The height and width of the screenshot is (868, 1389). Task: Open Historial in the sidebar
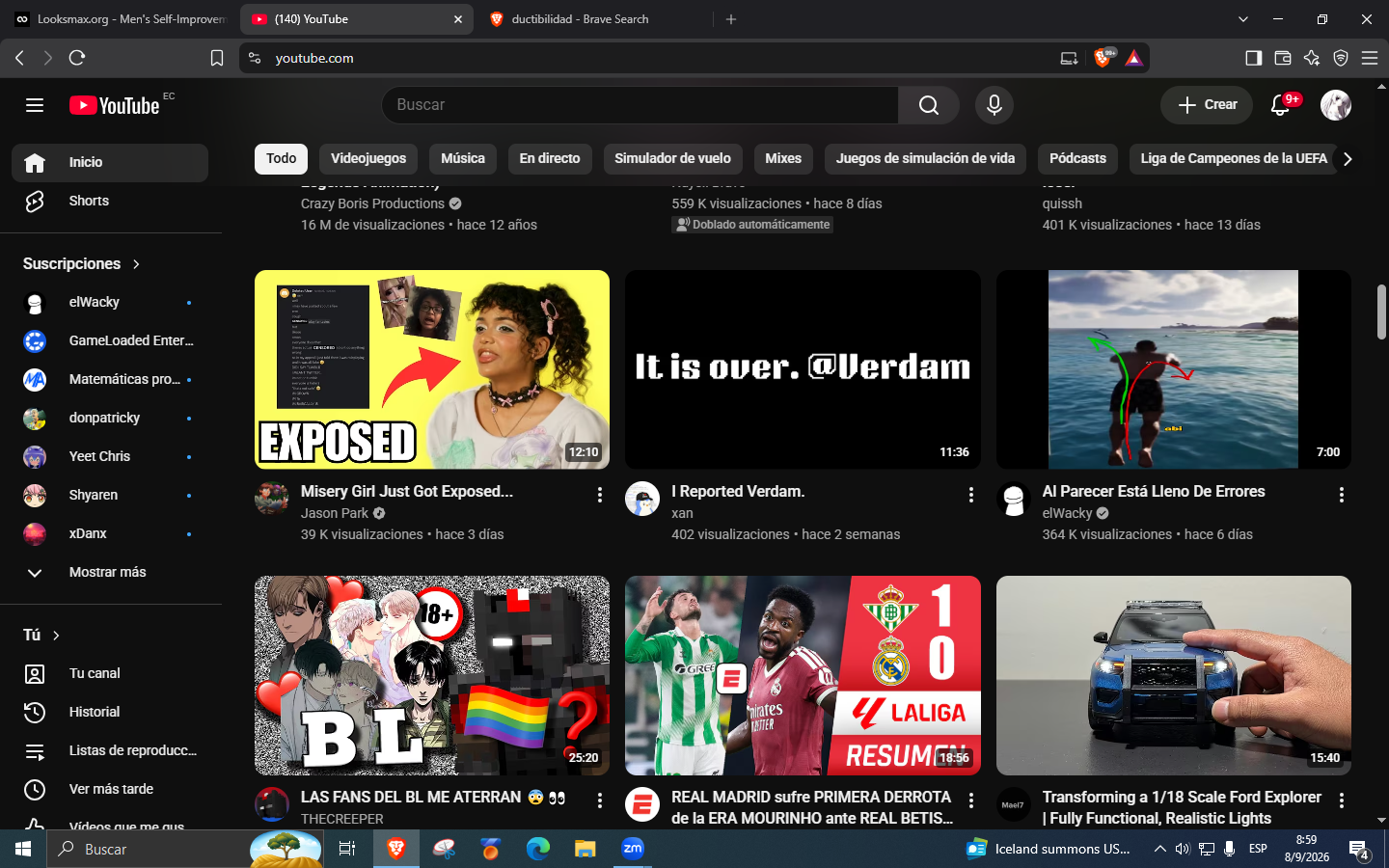(x=110, y=712)
